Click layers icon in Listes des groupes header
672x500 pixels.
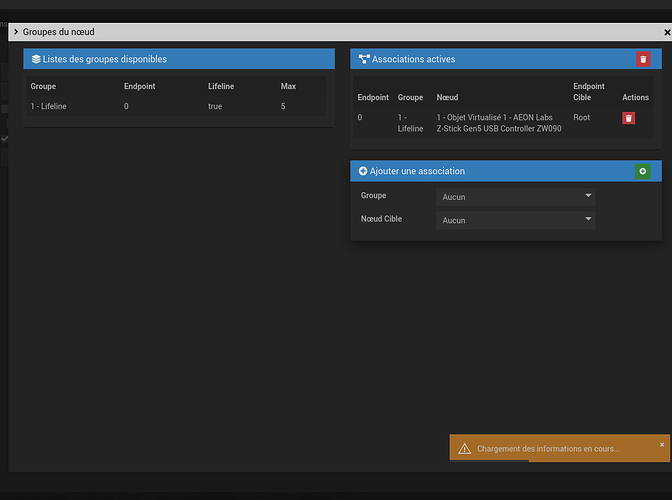[x=36, y=59]
